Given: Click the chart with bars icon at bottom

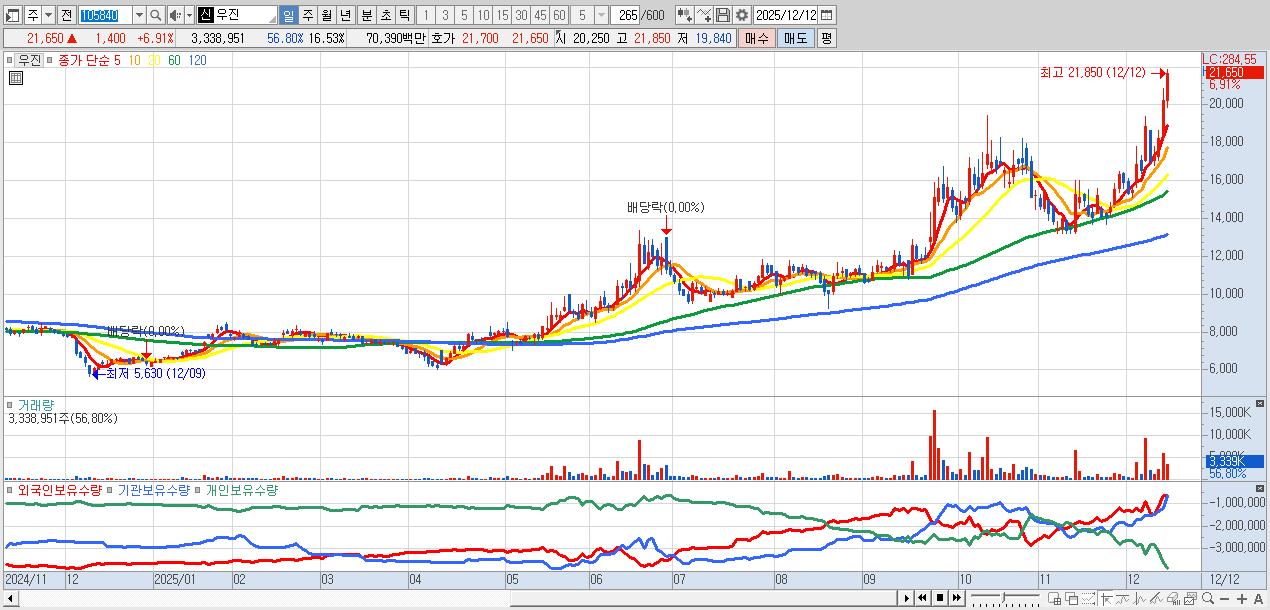Looking at the screenshot, I should click(1173, 598).
